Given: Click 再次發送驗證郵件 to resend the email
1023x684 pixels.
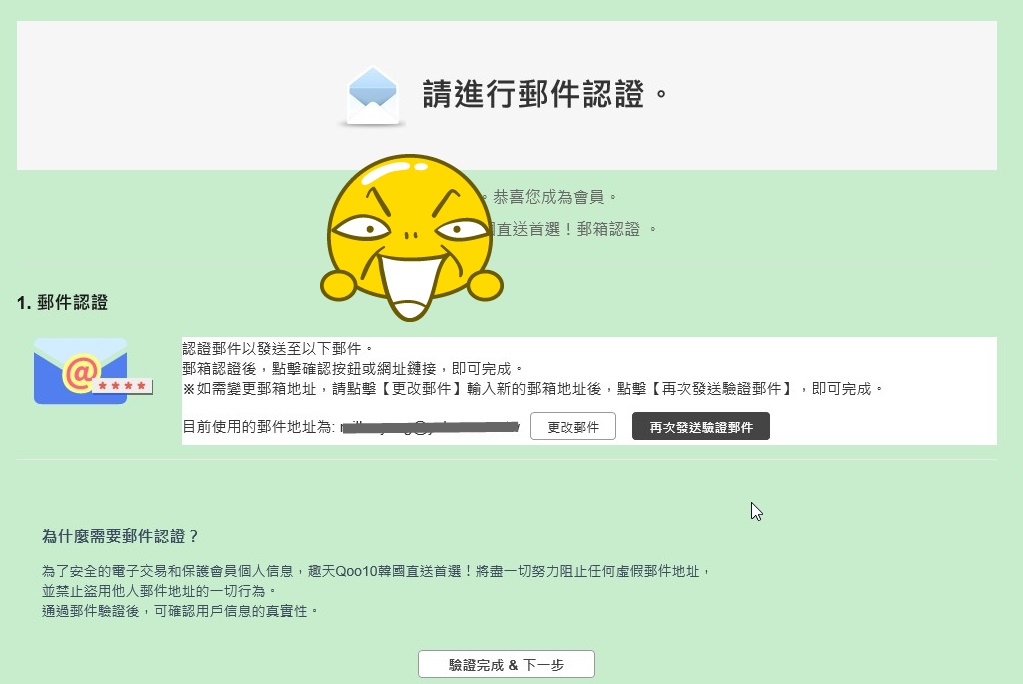Looking at the screenshot, I should 701,426.
